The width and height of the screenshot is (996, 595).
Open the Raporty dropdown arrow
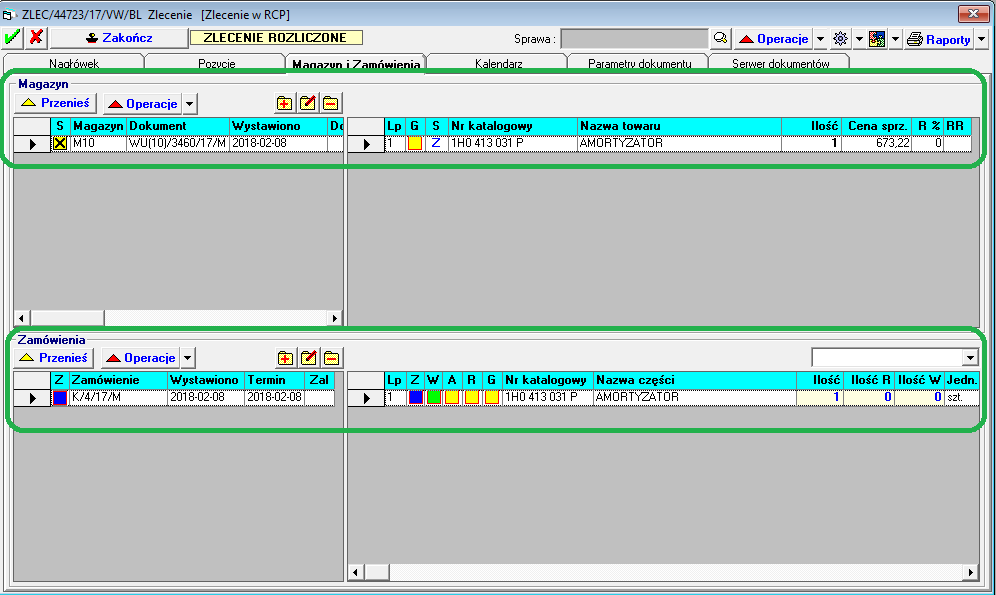[x=981, y=39]
